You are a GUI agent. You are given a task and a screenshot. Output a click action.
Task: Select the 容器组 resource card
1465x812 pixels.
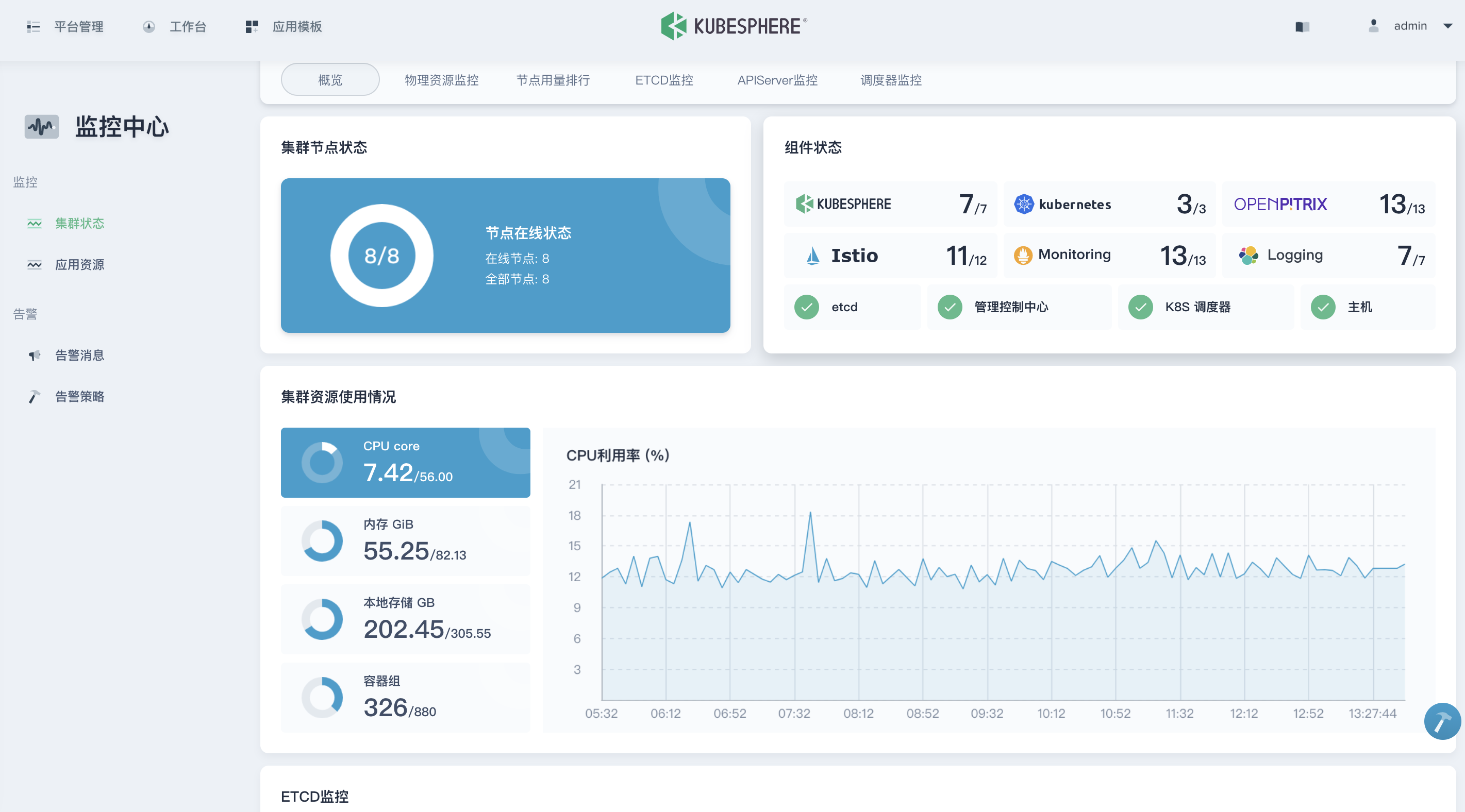(405, 697)
